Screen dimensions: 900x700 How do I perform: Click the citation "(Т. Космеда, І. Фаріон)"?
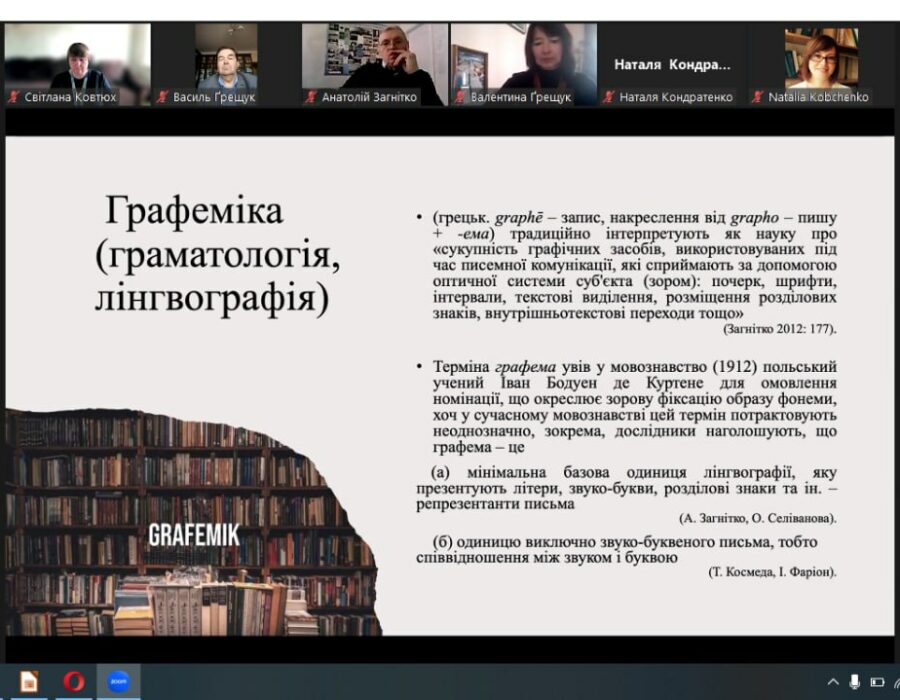click(x=772, y=572)
